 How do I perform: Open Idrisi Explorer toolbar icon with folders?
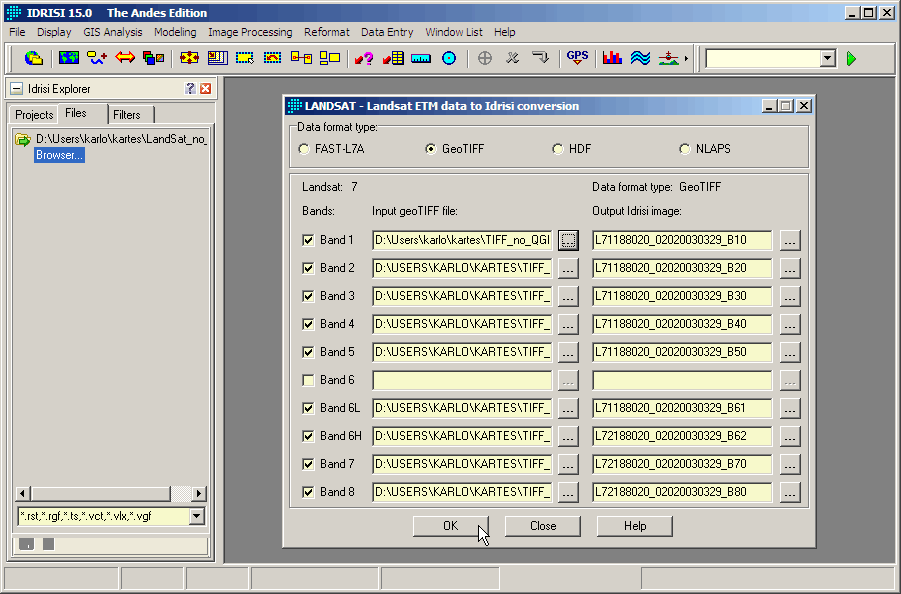[x=34, y=58]
